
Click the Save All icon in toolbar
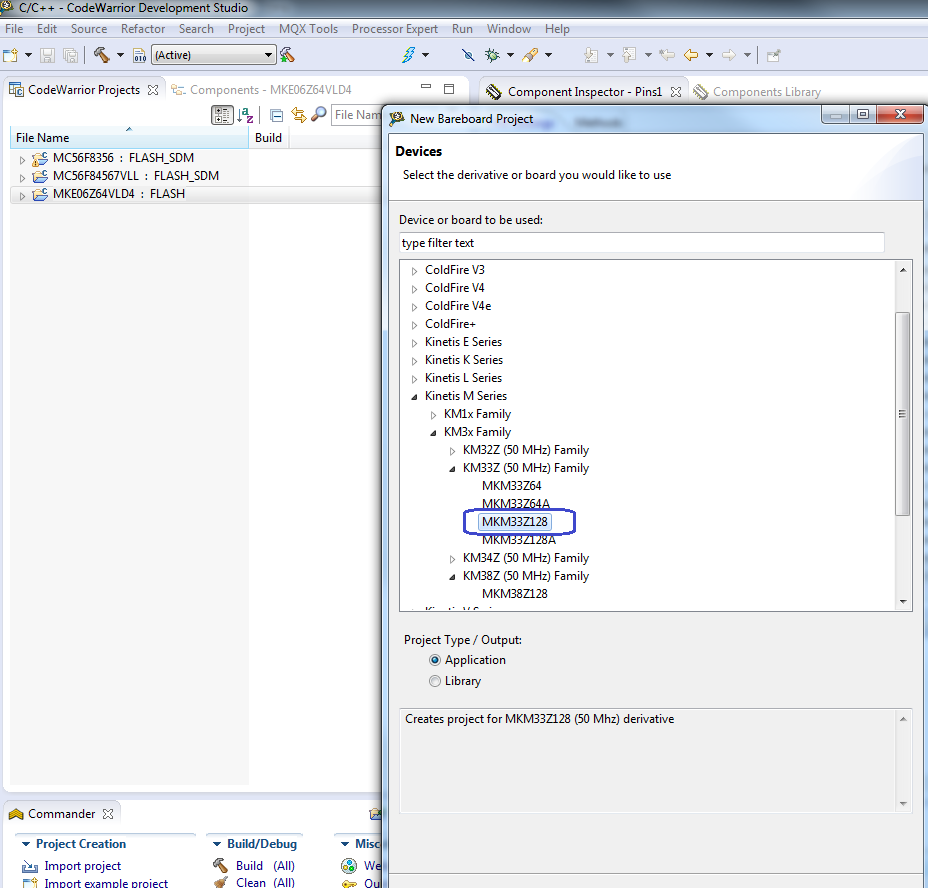point(70,55)
